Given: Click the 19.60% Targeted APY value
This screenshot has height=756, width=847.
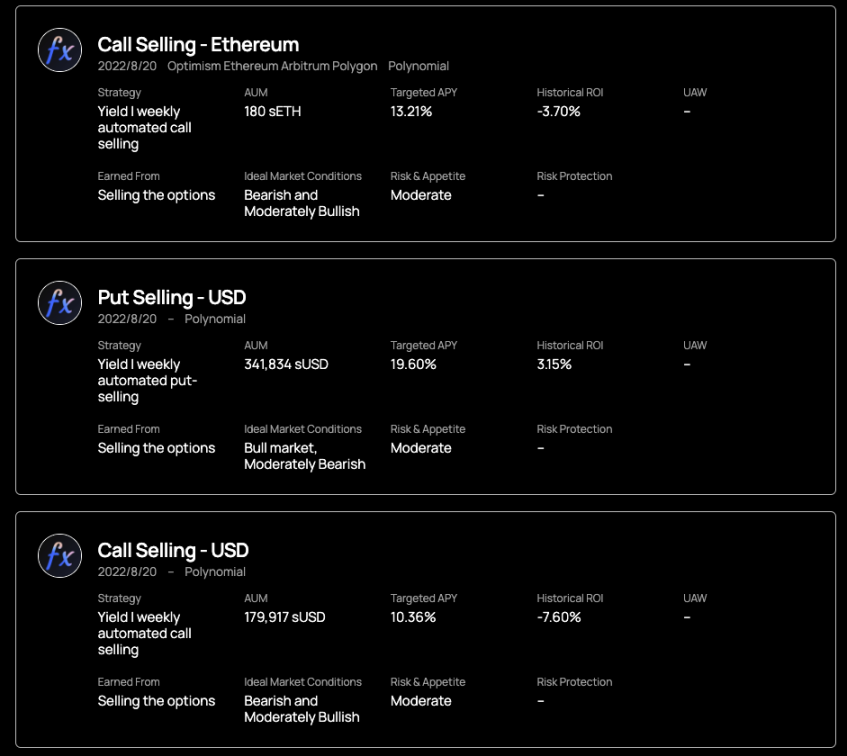Looking at the screenshot, I should point(413,364).
